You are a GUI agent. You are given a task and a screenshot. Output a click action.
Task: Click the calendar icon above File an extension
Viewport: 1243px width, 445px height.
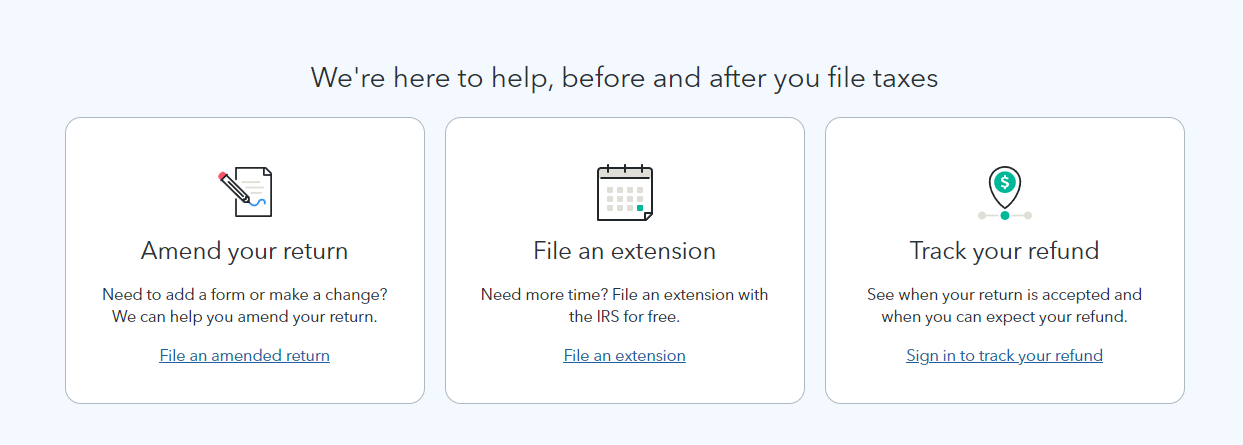pyautogui.click(x=624, y=193)
